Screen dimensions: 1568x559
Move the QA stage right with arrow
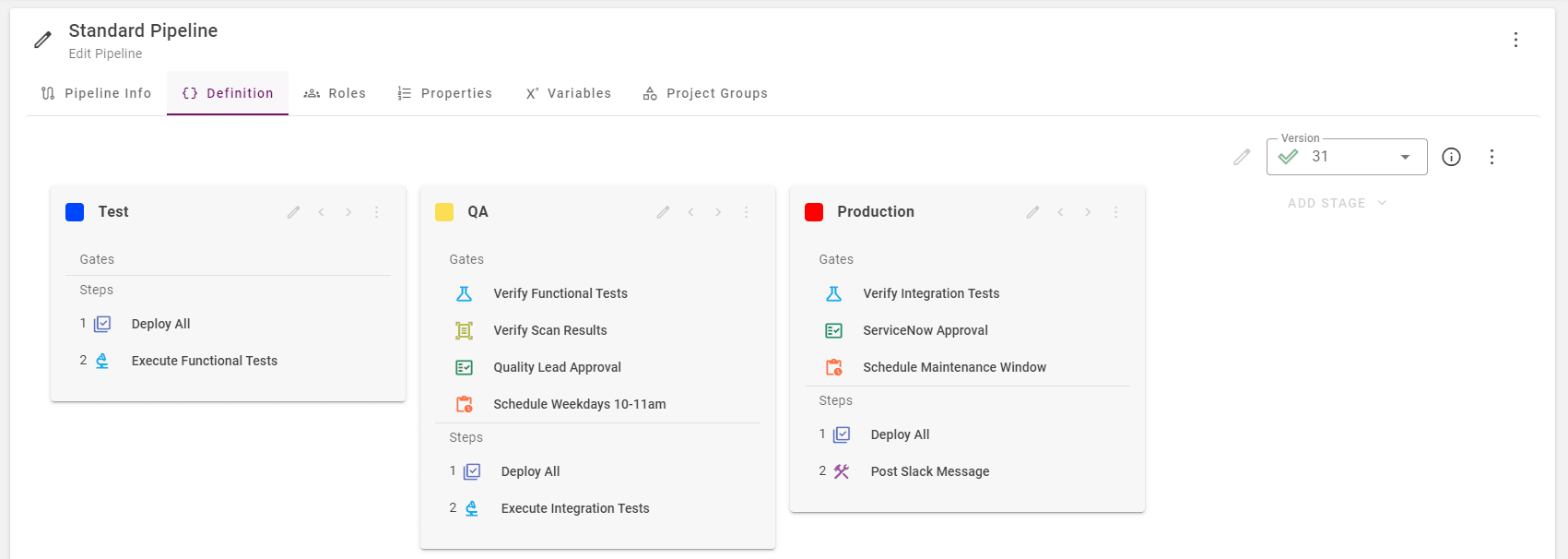[718, 212]
